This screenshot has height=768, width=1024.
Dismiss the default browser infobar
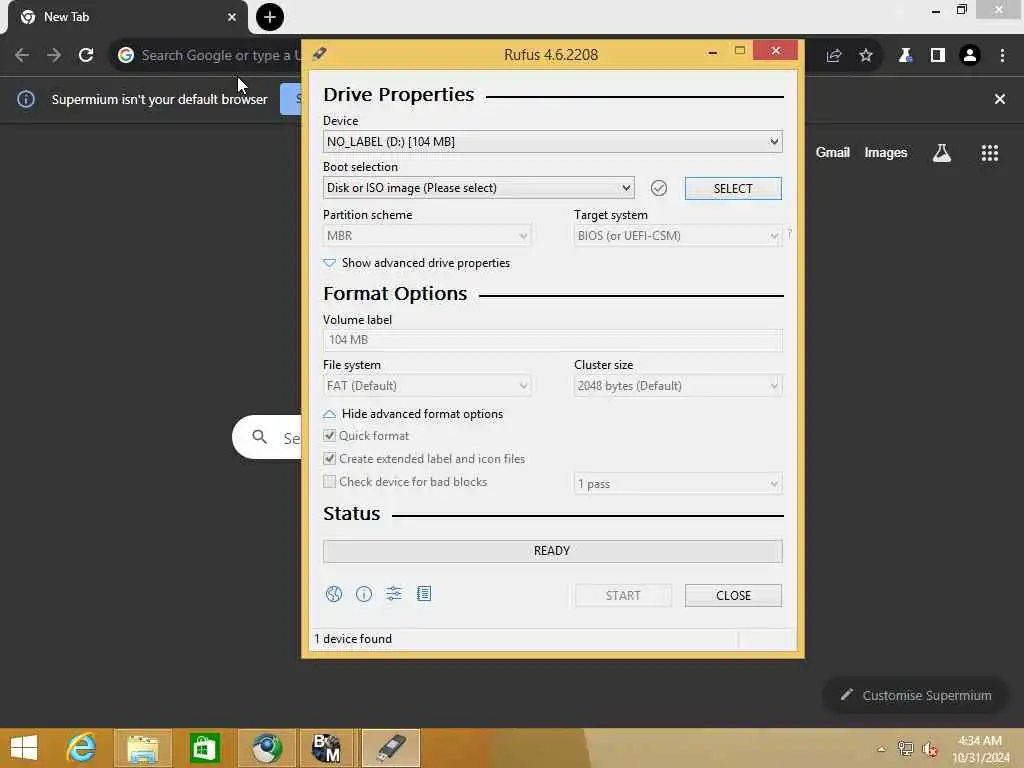[1000, 99]
